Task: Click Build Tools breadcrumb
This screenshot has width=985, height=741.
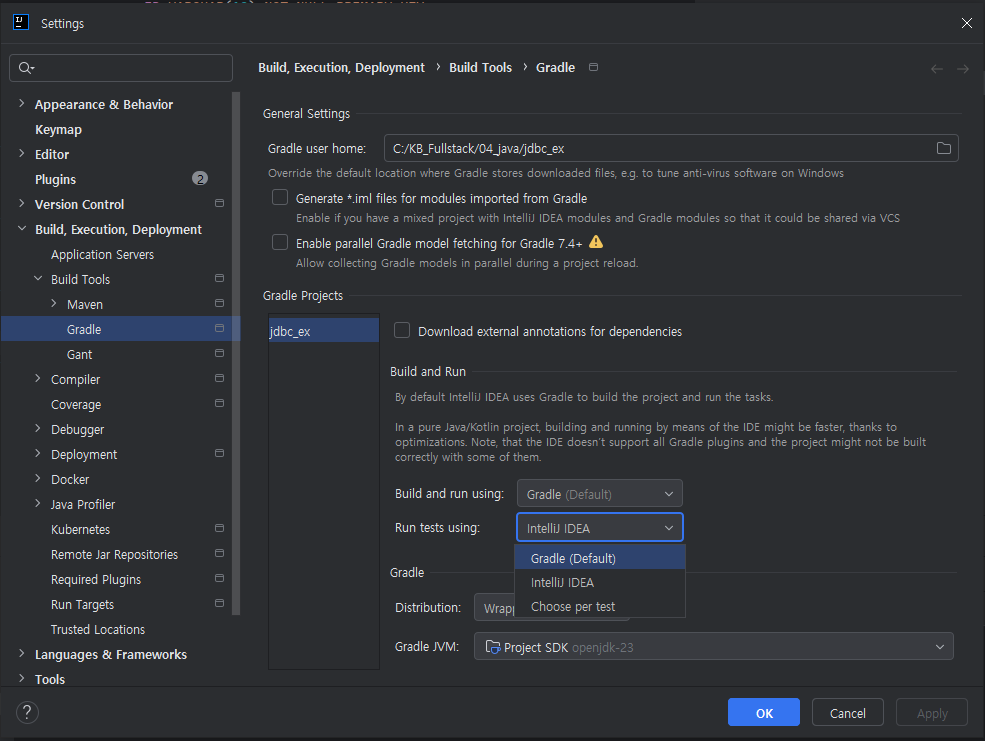Action: click(x=481, y=67)
